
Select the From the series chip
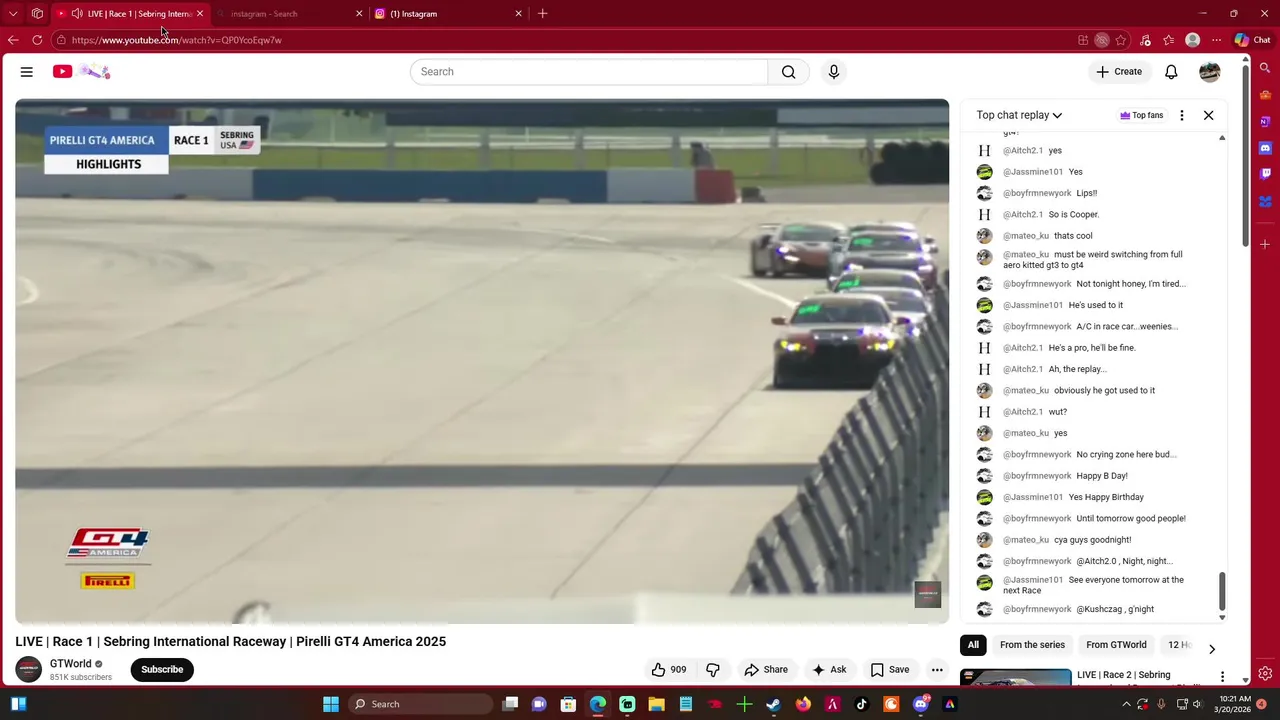(1032, 645)
